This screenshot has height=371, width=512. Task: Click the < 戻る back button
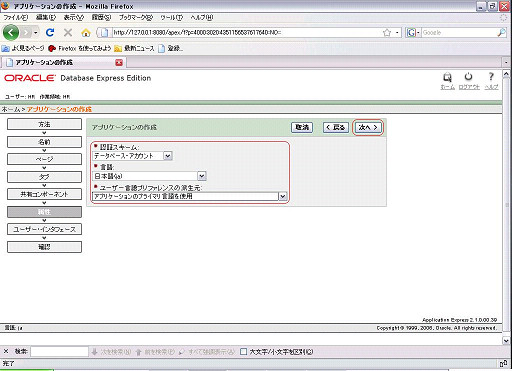point(336,127)
